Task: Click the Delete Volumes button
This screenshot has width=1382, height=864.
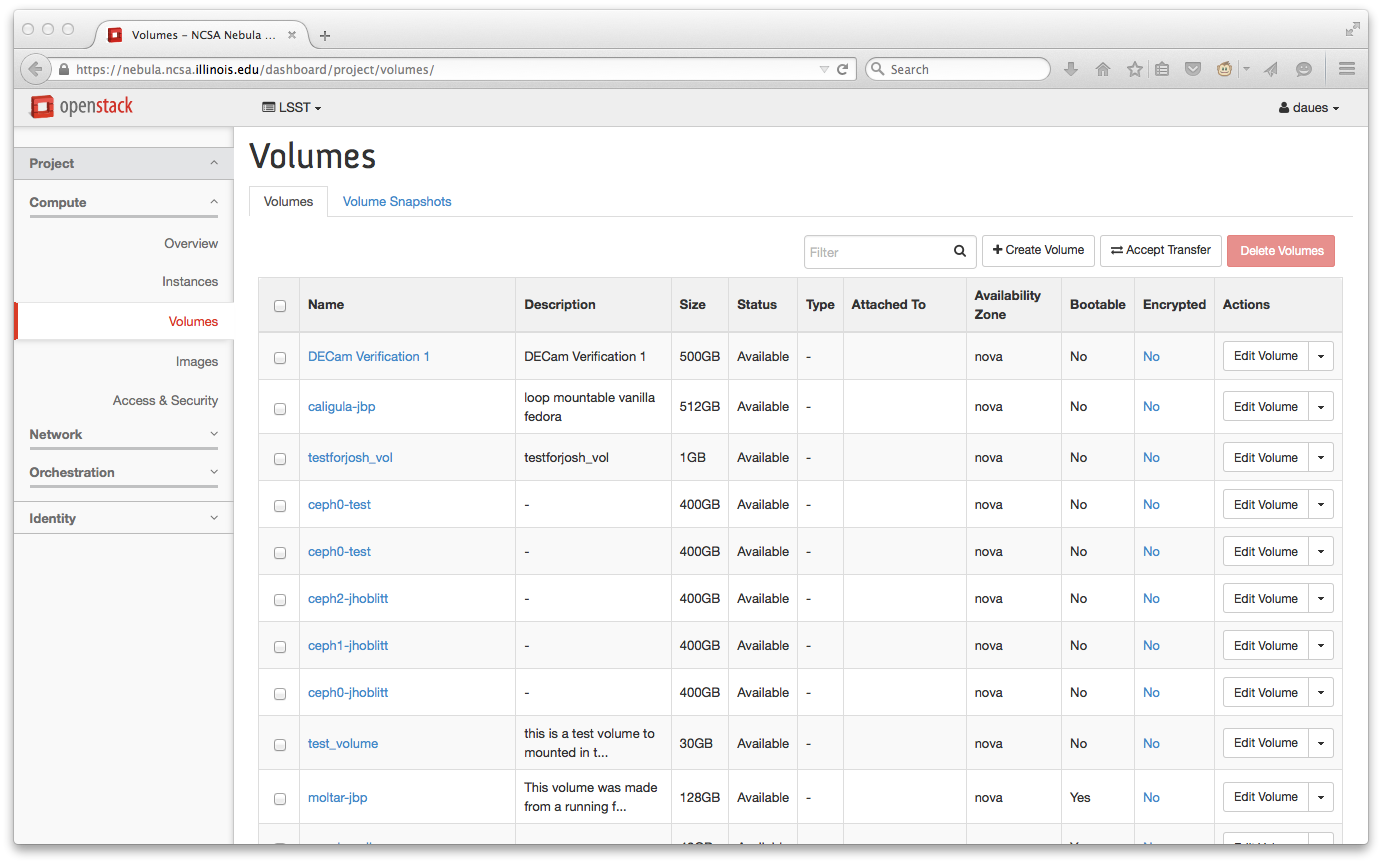Action: [x=1281, y=251]
